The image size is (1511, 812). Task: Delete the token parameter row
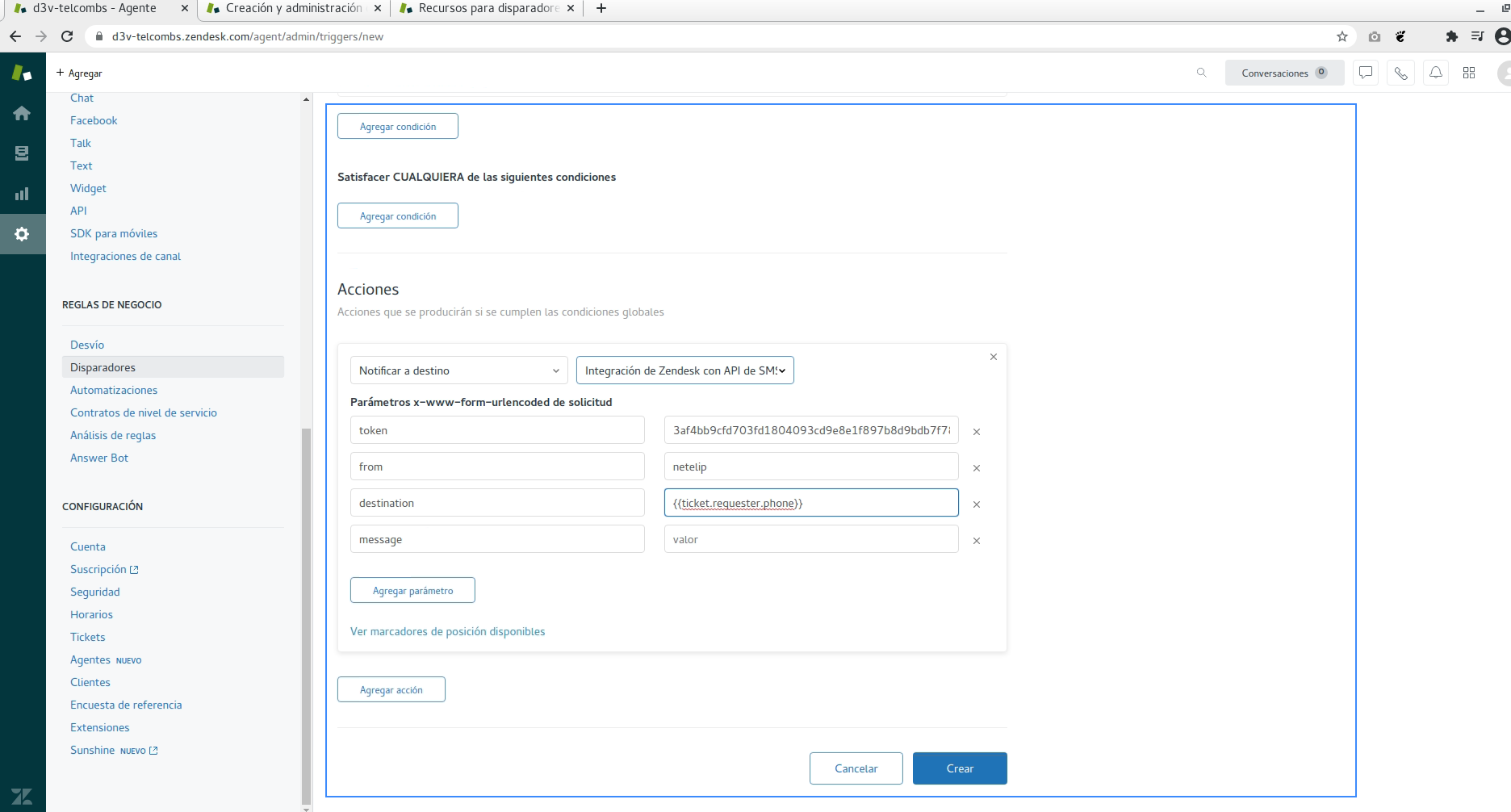(977, 432)
